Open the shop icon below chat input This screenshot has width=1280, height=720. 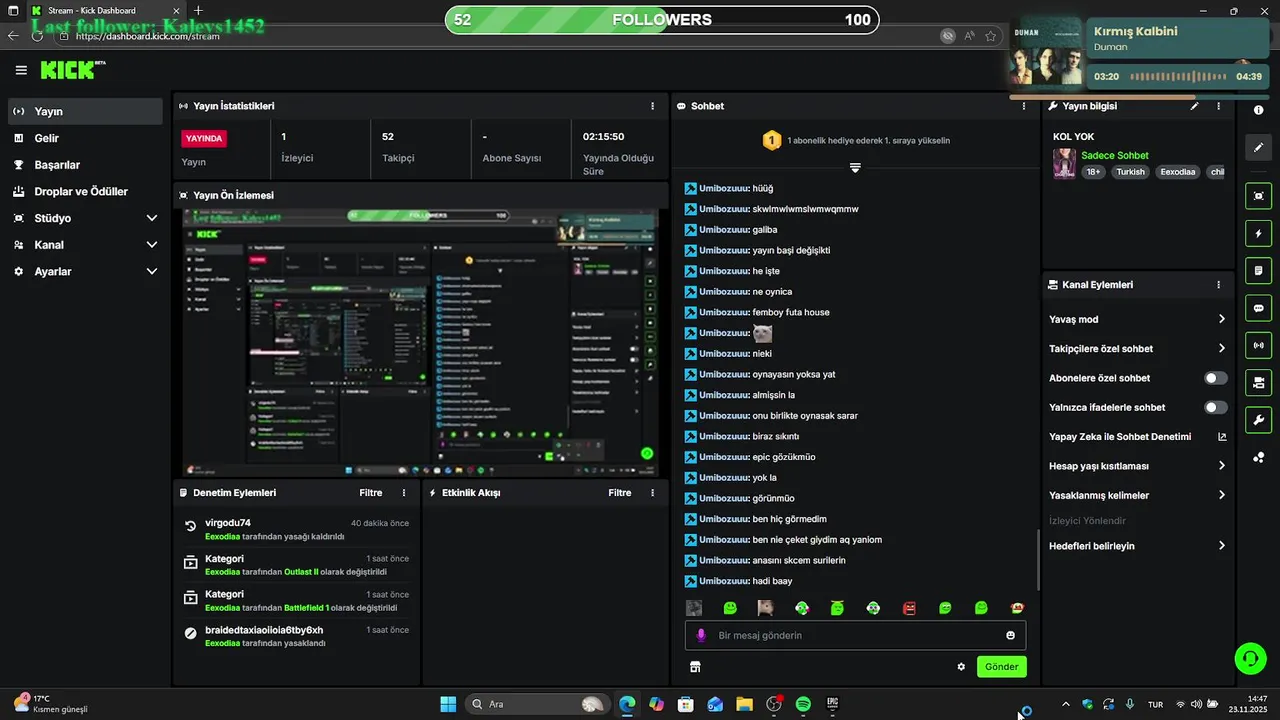point(695,667)
